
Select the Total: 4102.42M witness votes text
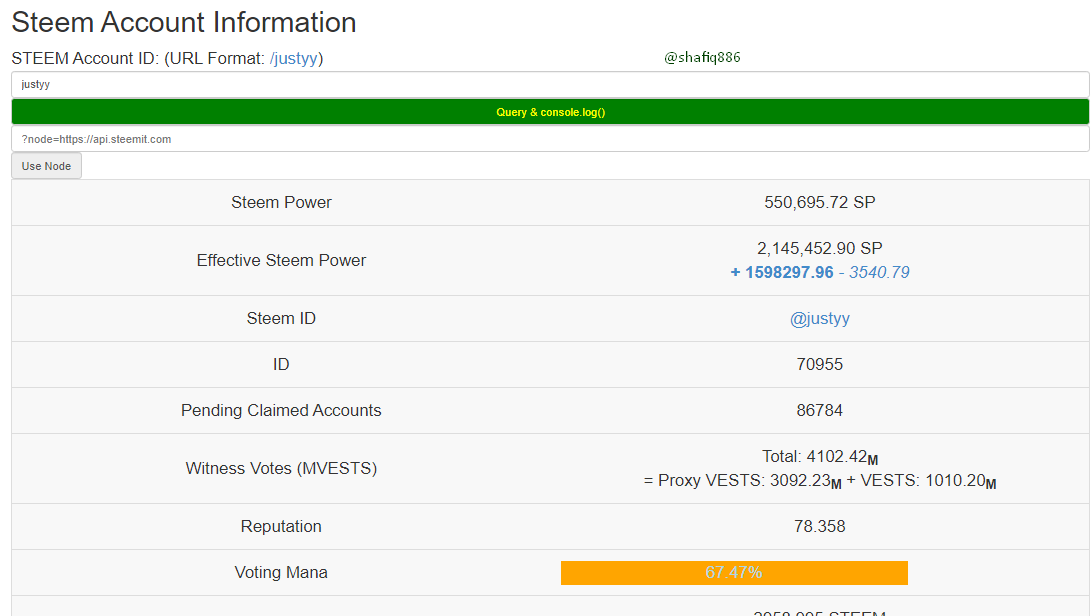pos(820,457)
